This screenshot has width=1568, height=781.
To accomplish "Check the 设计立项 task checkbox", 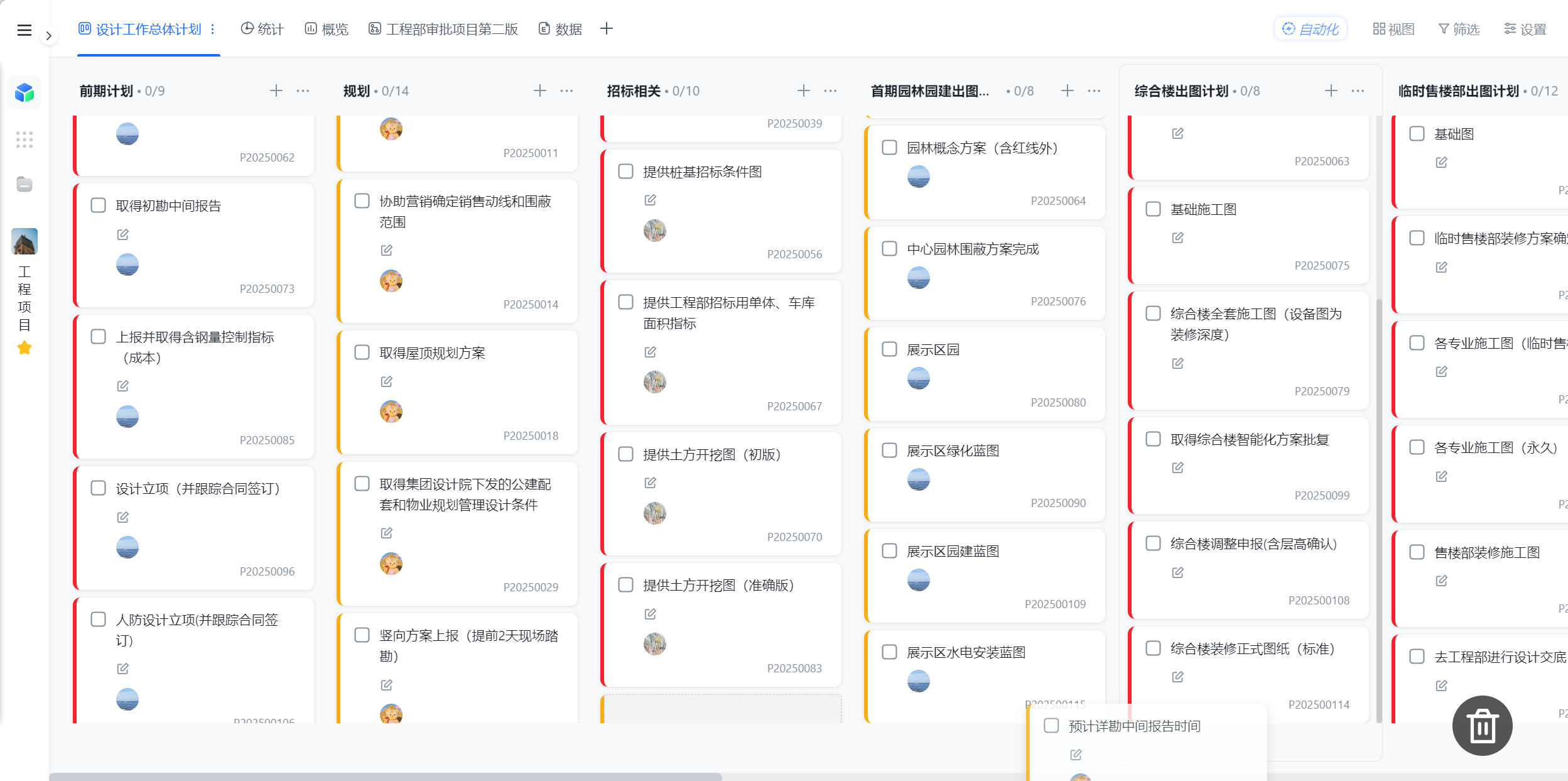I will click(x=98, y=488).
